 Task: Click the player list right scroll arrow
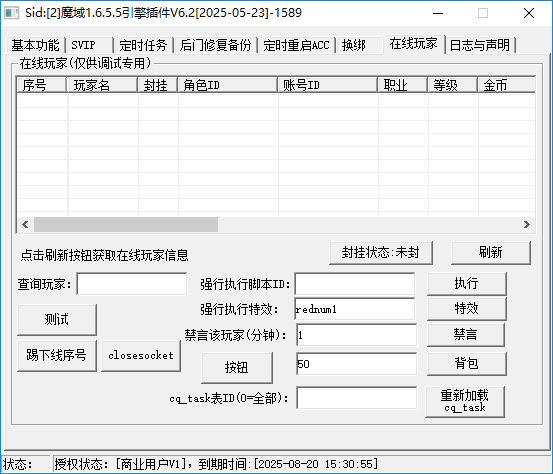point(527,225)
